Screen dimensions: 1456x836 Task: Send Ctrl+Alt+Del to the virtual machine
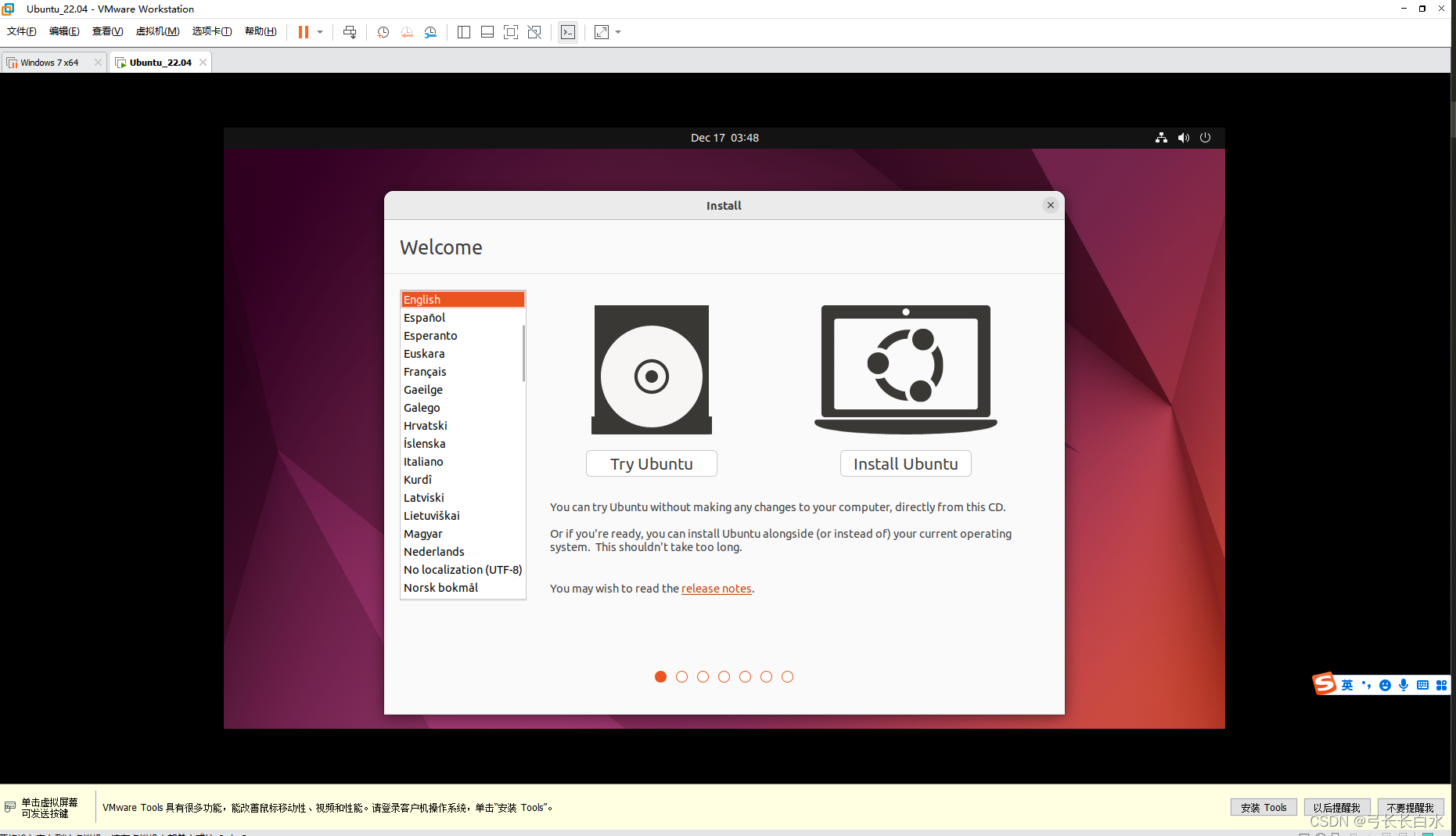(350, 32)
